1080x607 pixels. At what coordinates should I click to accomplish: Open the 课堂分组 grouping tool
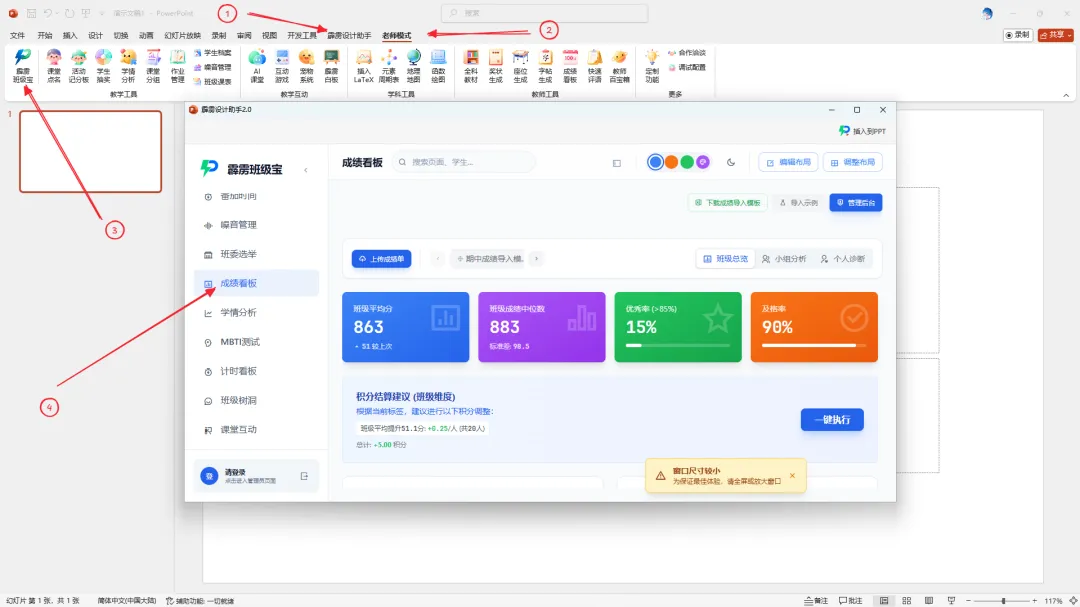[153, 66]
